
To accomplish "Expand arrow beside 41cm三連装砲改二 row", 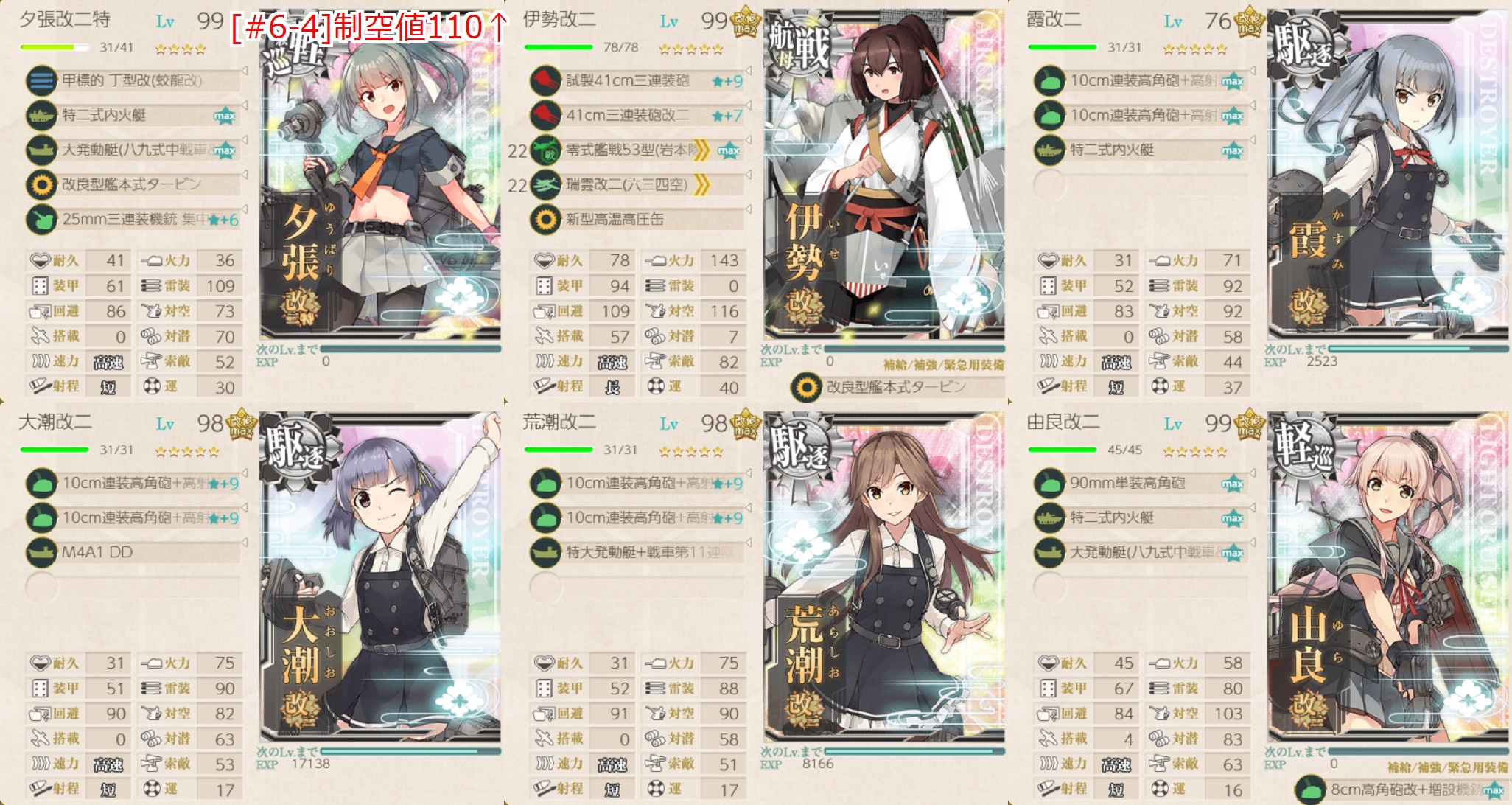I will (748, 105).
